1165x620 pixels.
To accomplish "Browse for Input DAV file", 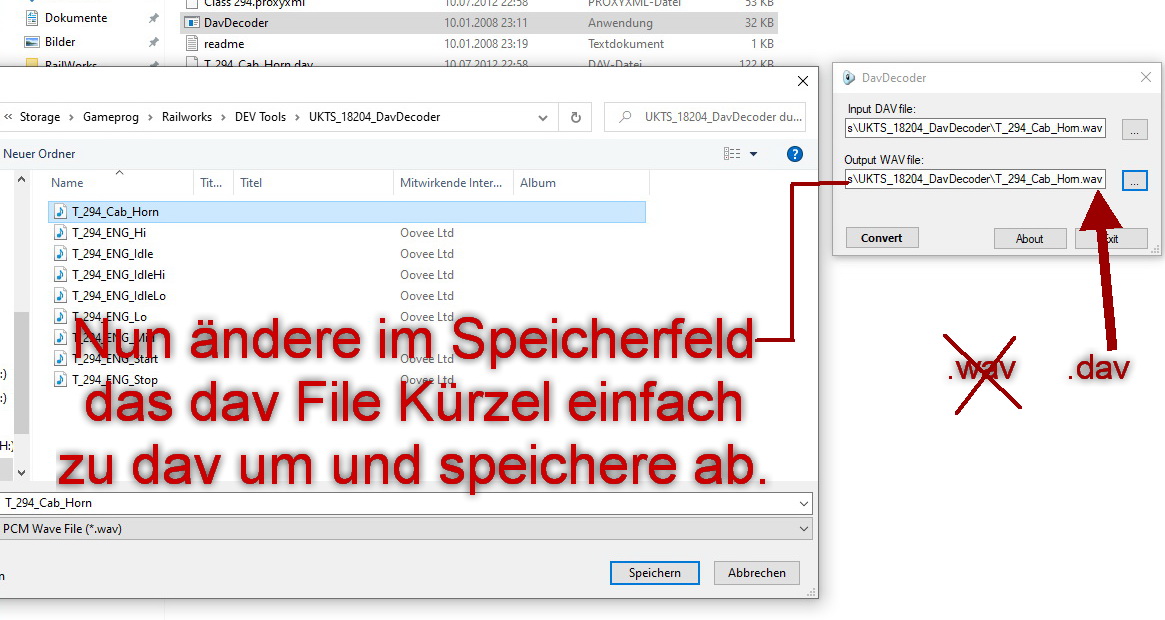I will click(x=1135, y=129).
